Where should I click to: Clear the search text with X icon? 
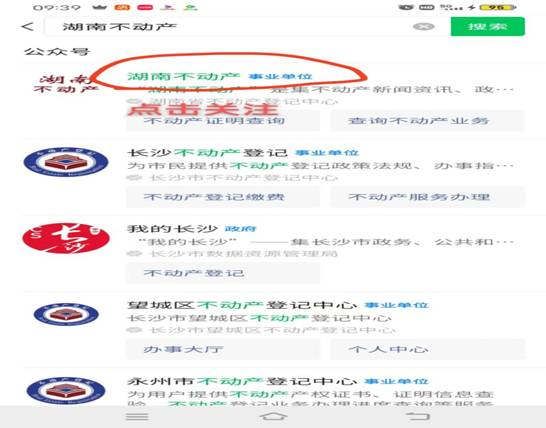tap(423, 26)
